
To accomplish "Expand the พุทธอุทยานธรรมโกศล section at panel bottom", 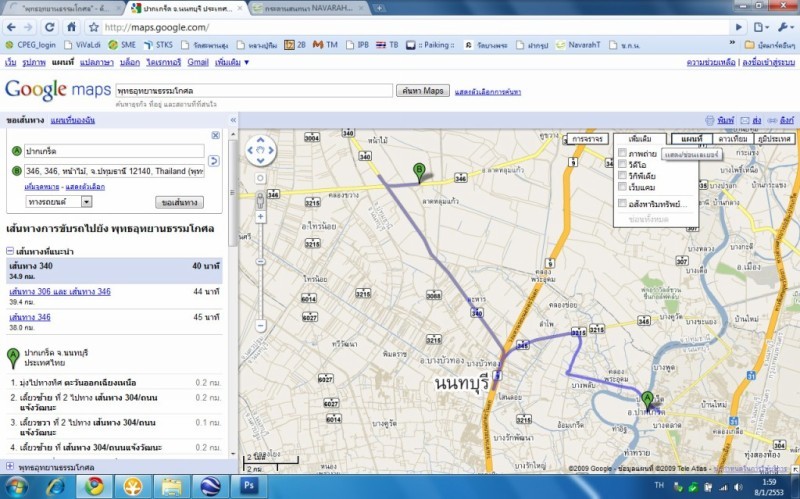I will coord(10,466).
